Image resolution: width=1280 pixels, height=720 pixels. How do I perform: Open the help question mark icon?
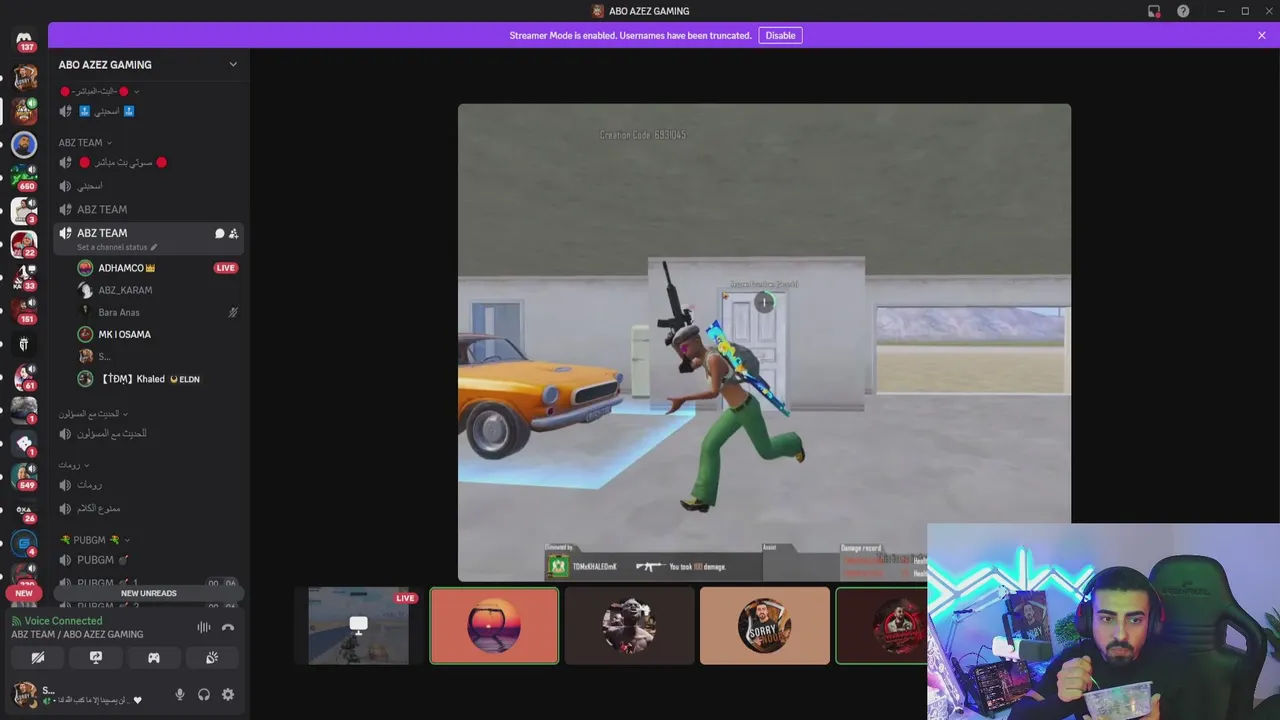tap(1183, 11)
